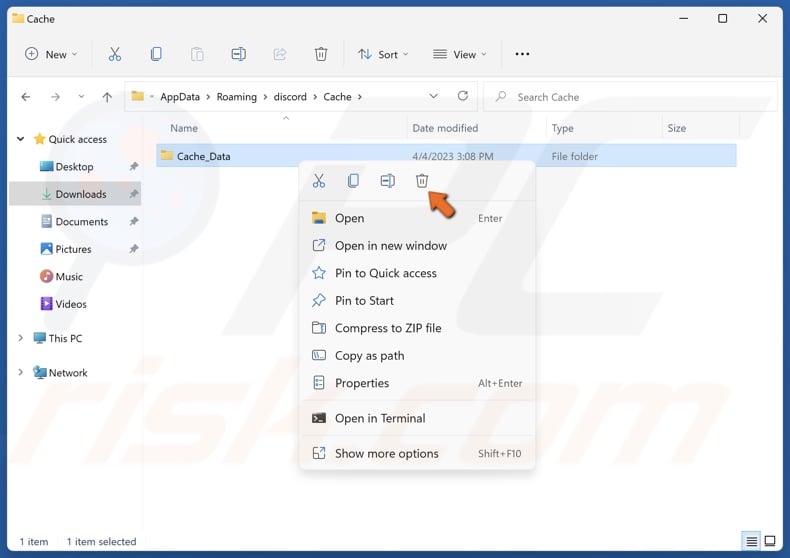The image size is (790, 558).
Task: Expand the address bar history dropdown
Action: pyautogui.click(x=433, y=96)
